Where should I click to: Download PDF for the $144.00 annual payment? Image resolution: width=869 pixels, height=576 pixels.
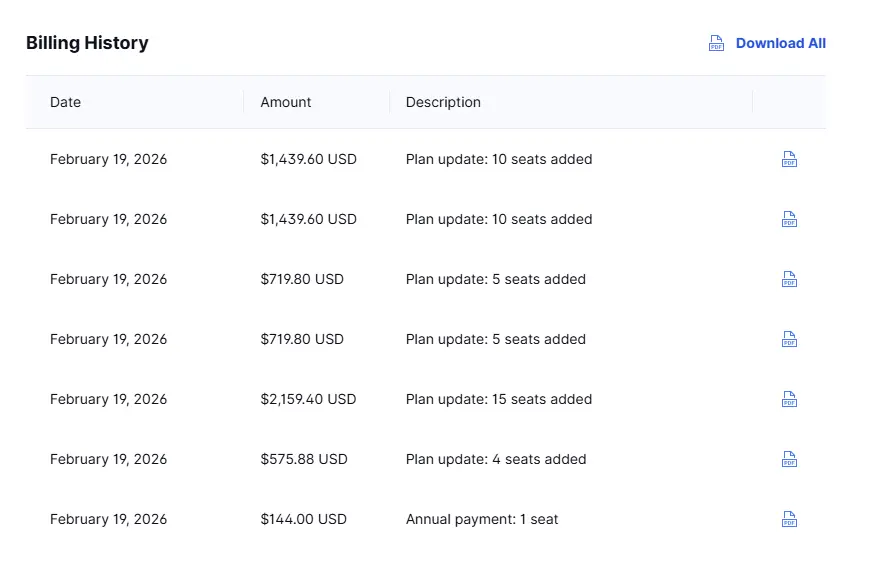(x=789, y=519)
